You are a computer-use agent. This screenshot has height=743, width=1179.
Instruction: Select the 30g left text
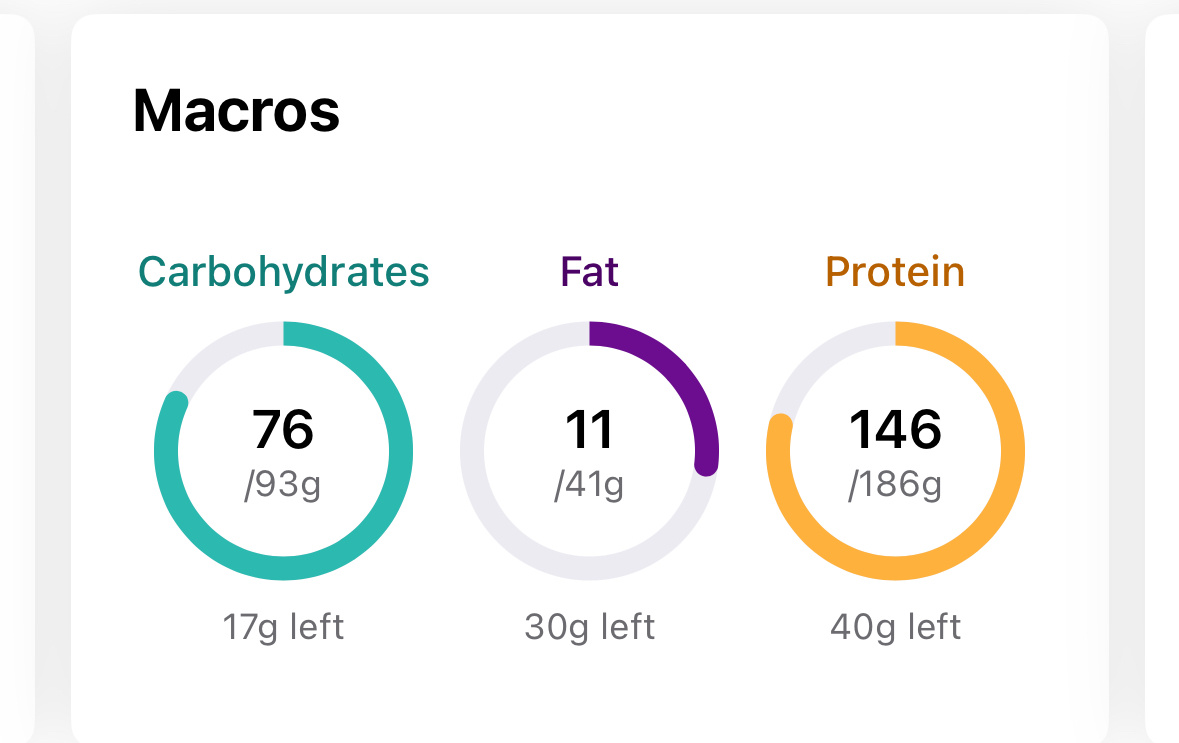[590, 627]
